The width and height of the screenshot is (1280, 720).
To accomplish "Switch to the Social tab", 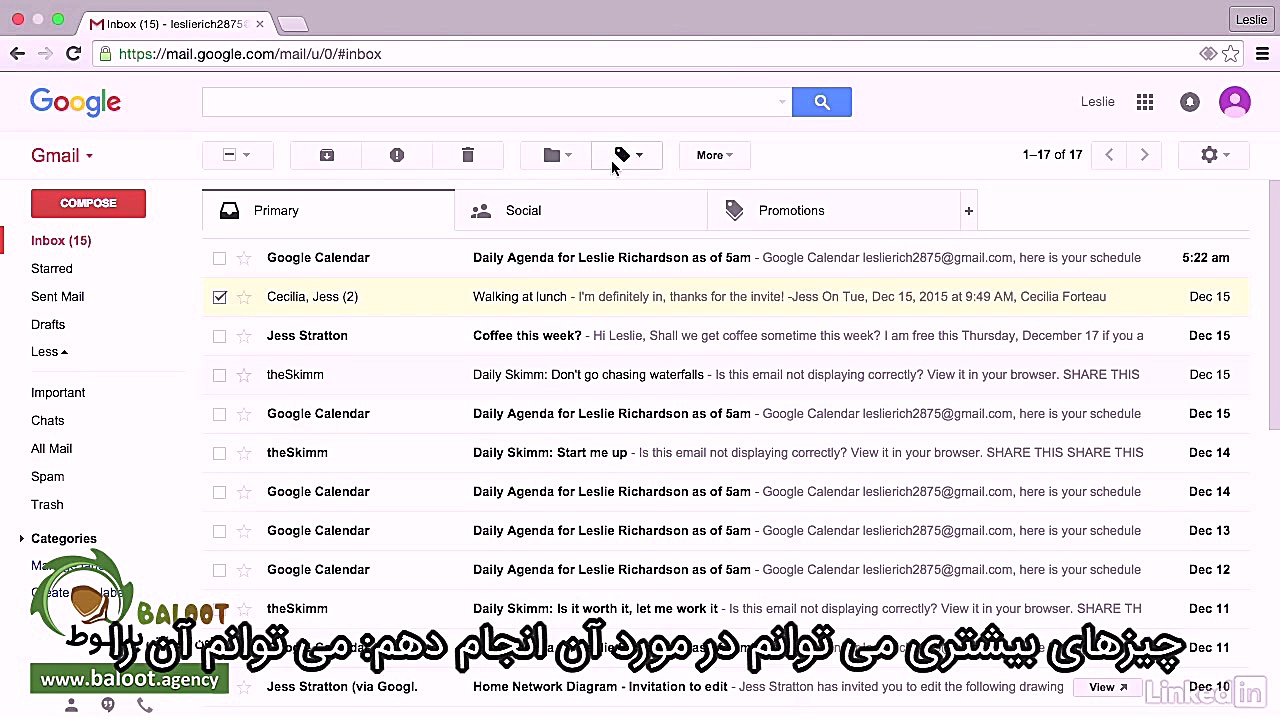I will coord(523,210).
